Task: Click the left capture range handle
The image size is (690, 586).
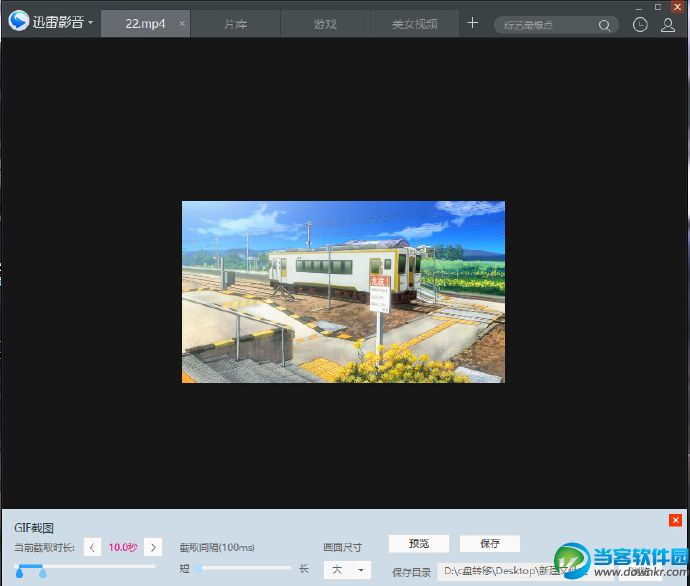Action: [19, 572]
